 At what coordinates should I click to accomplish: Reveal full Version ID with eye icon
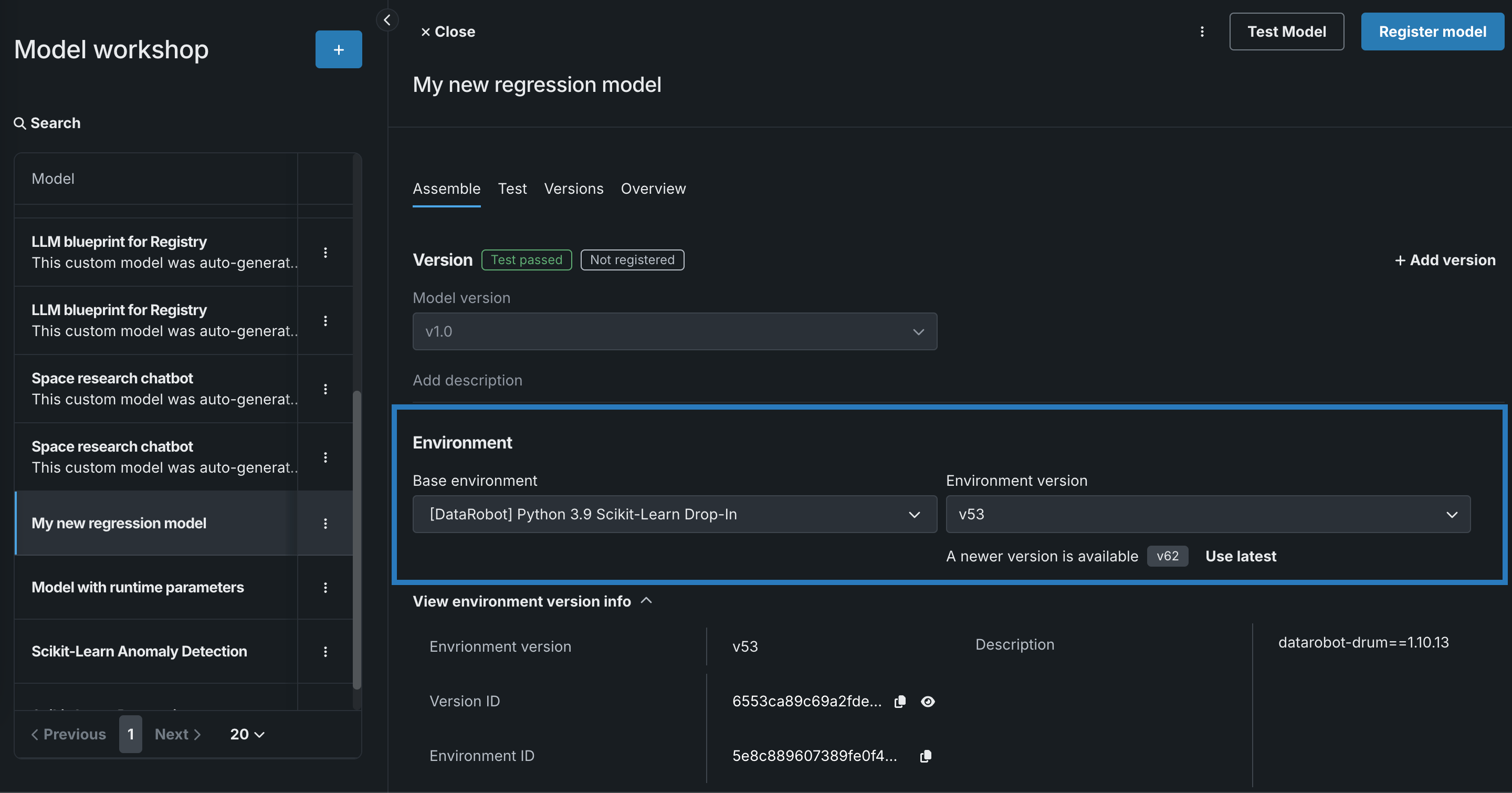pos(927,702)
